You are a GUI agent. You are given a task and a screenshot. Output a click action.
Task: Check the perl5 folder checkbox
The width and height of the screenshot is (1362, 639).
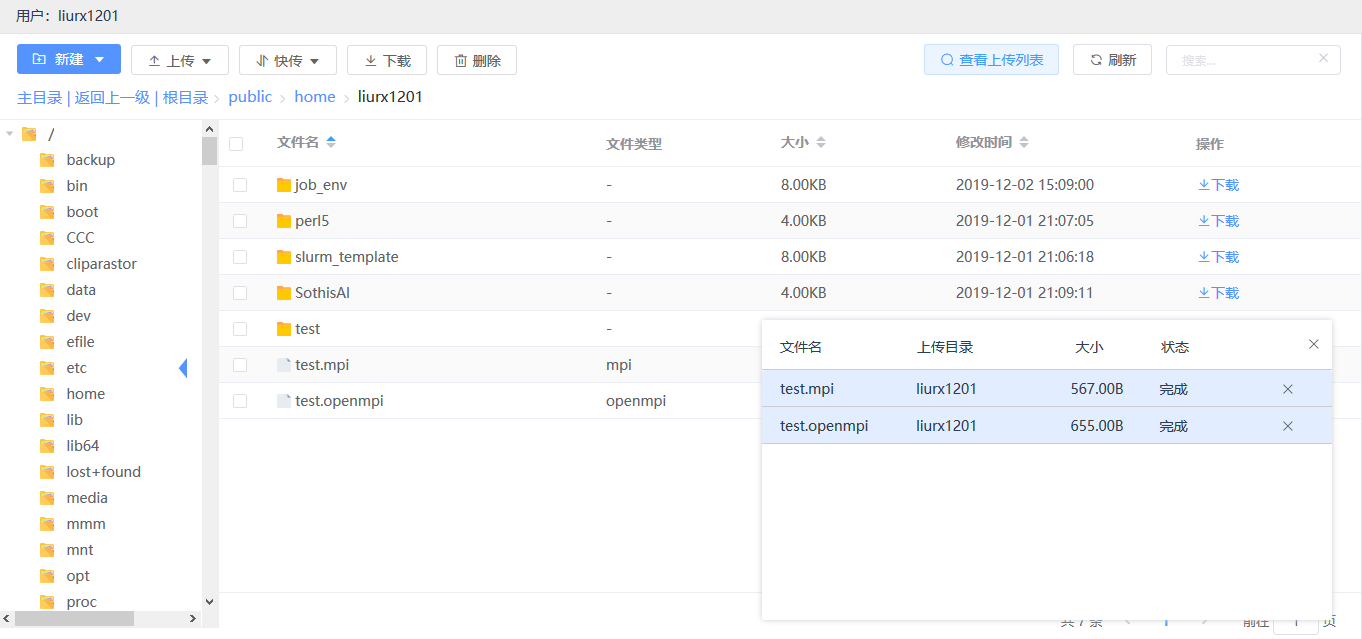(240, 221)
